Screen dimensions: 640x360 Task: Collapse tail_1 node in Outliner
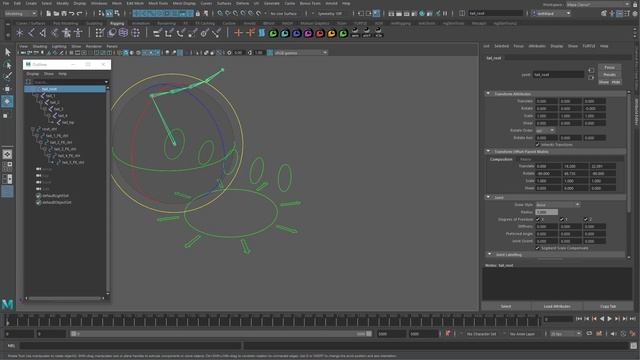(x=36, y=96)
